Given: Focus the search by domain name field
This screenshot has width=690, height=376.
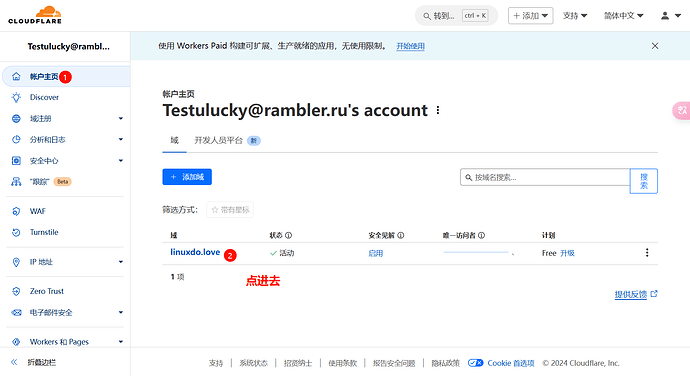Looking at the screenshot, I should pos(545,177).
